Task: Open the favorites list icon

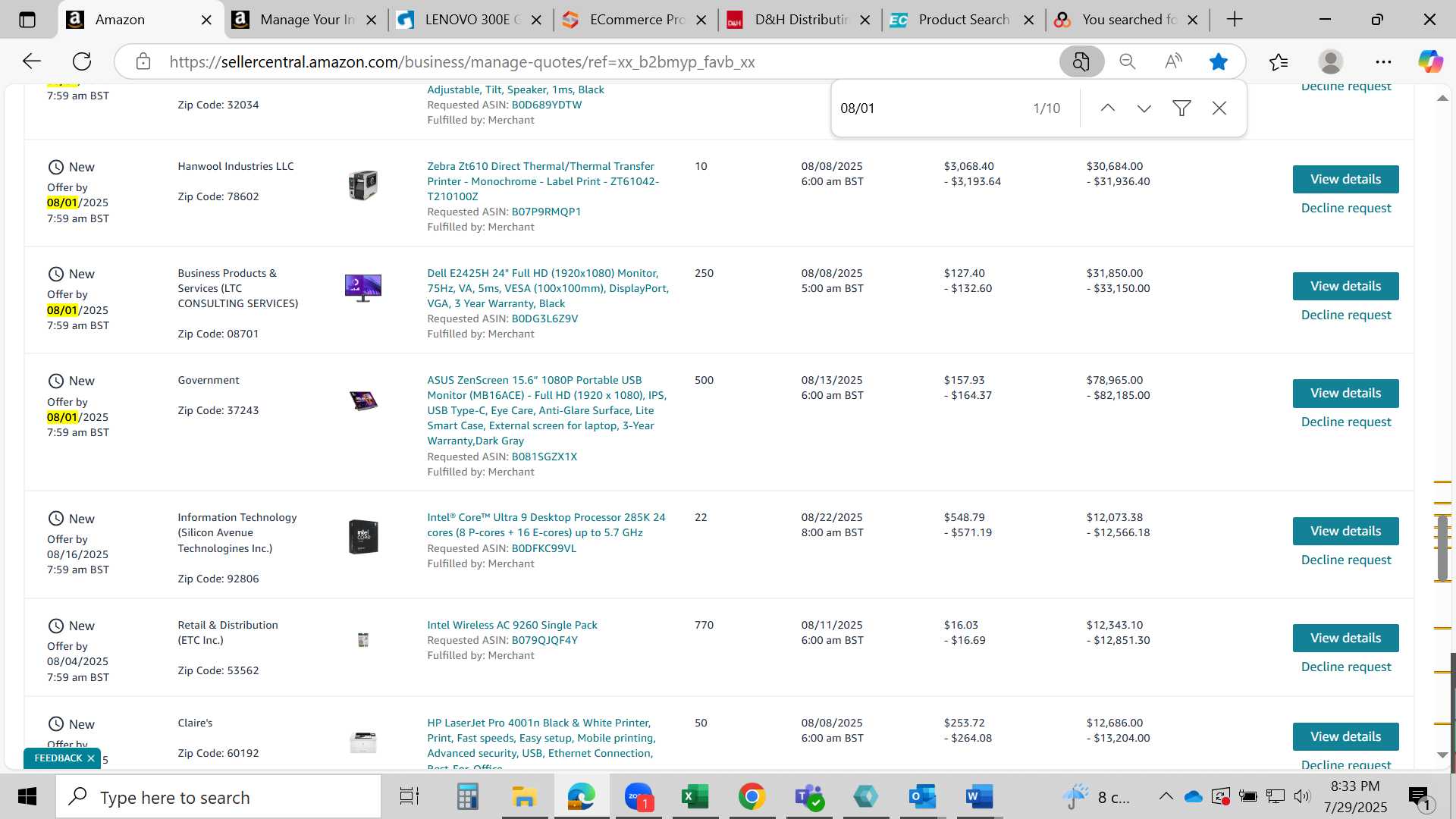Action: point(1279,61)
